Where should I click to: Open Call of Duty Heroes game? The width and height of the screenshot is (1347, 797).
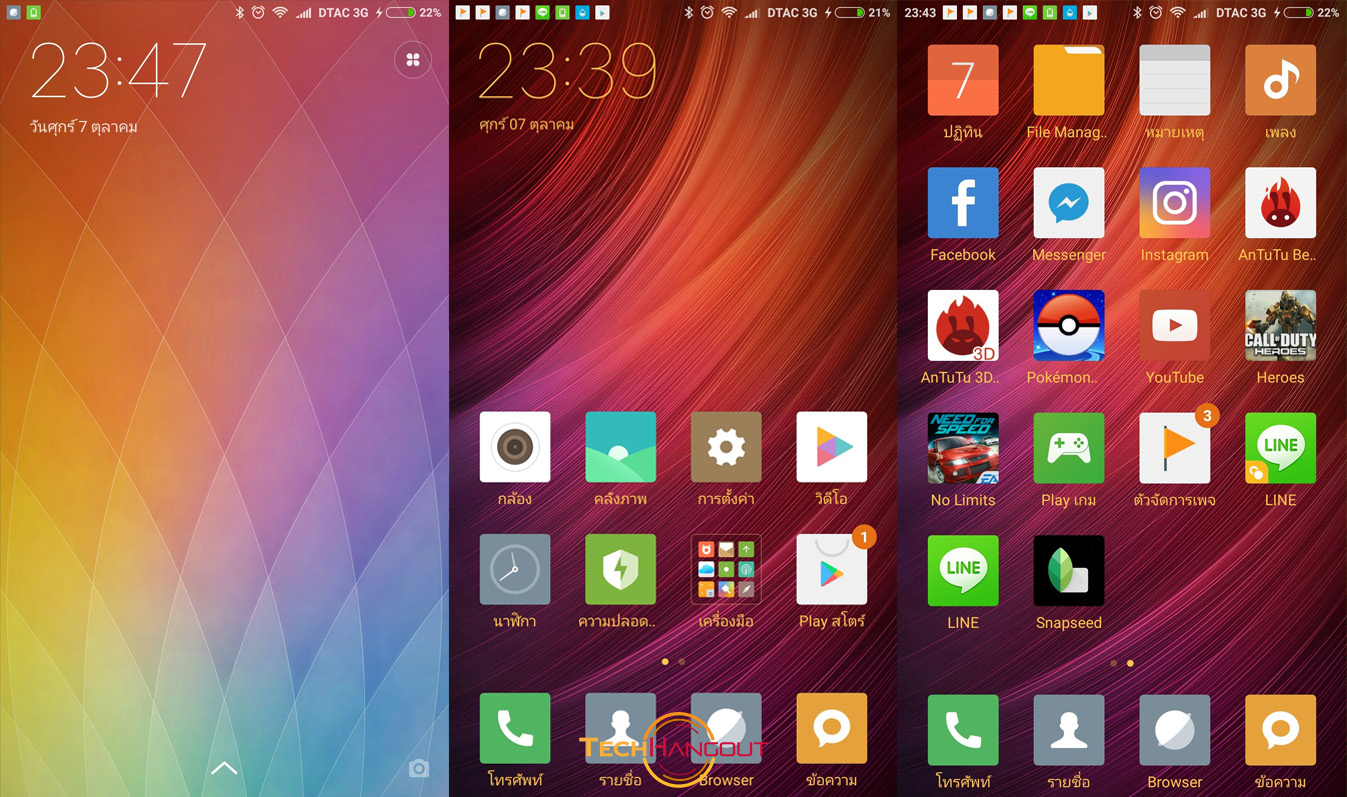(x=1280, y=326)
